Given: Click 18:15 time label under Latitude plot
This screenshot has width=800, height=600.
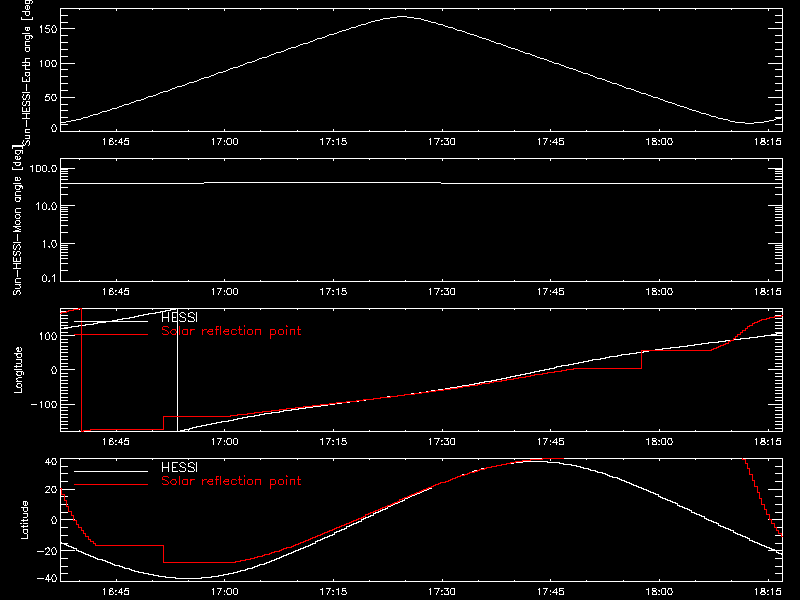Looking at the screenshot, I should click(x=768, y=591).
